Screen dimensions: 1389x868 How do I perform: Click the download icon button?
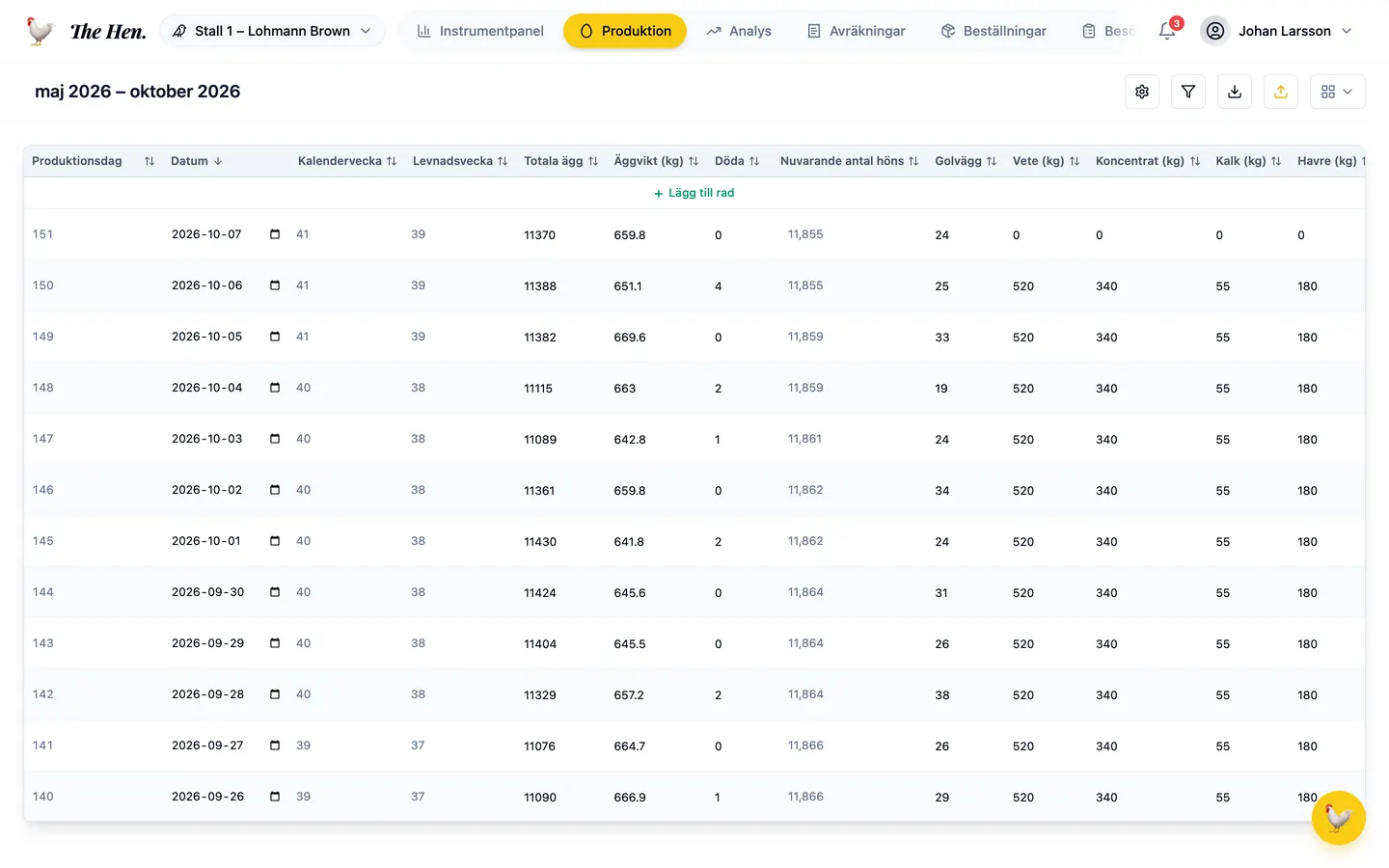click(1235, 92)
